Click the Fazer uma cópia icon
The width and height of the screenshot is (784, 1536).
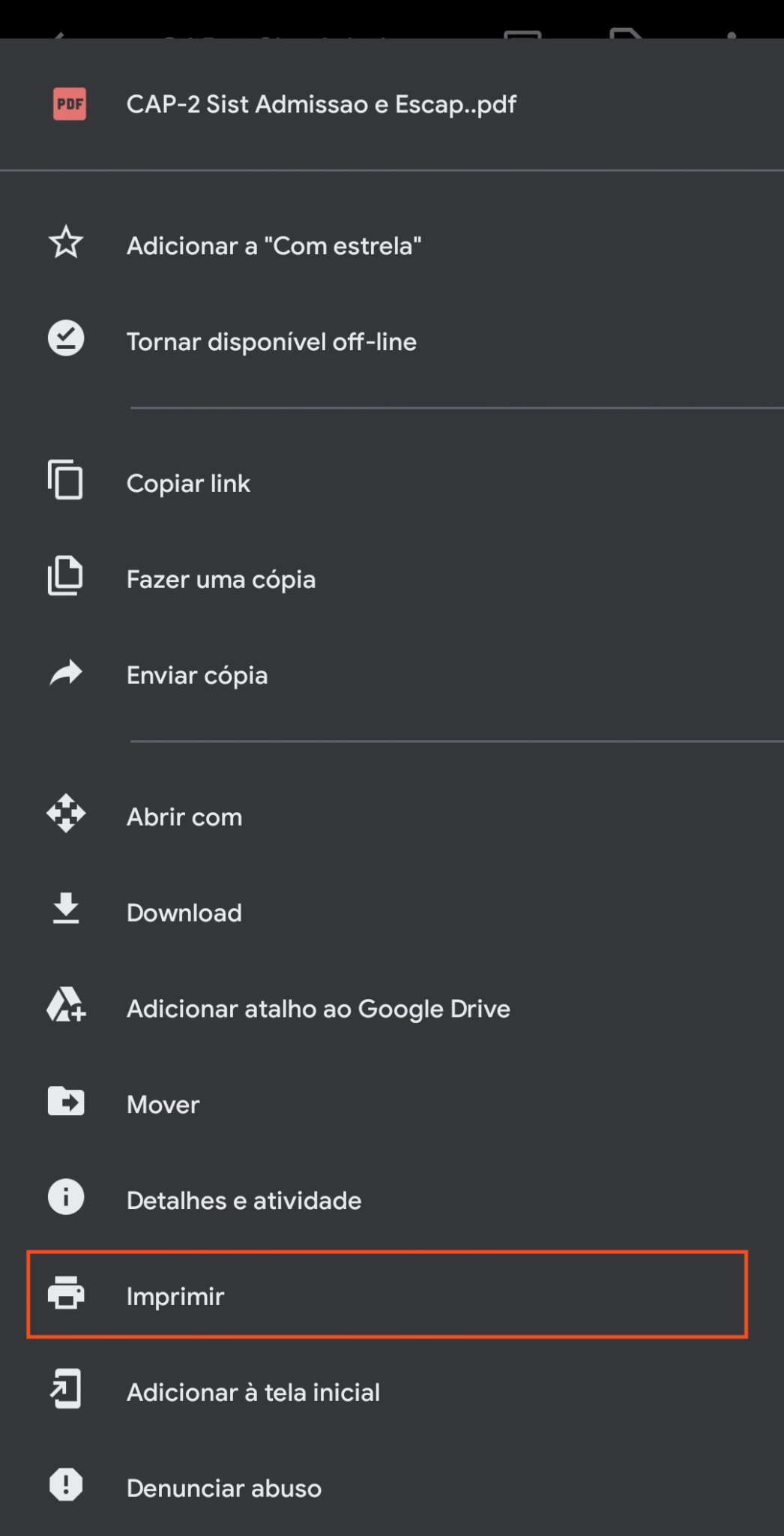coord(66,577)
